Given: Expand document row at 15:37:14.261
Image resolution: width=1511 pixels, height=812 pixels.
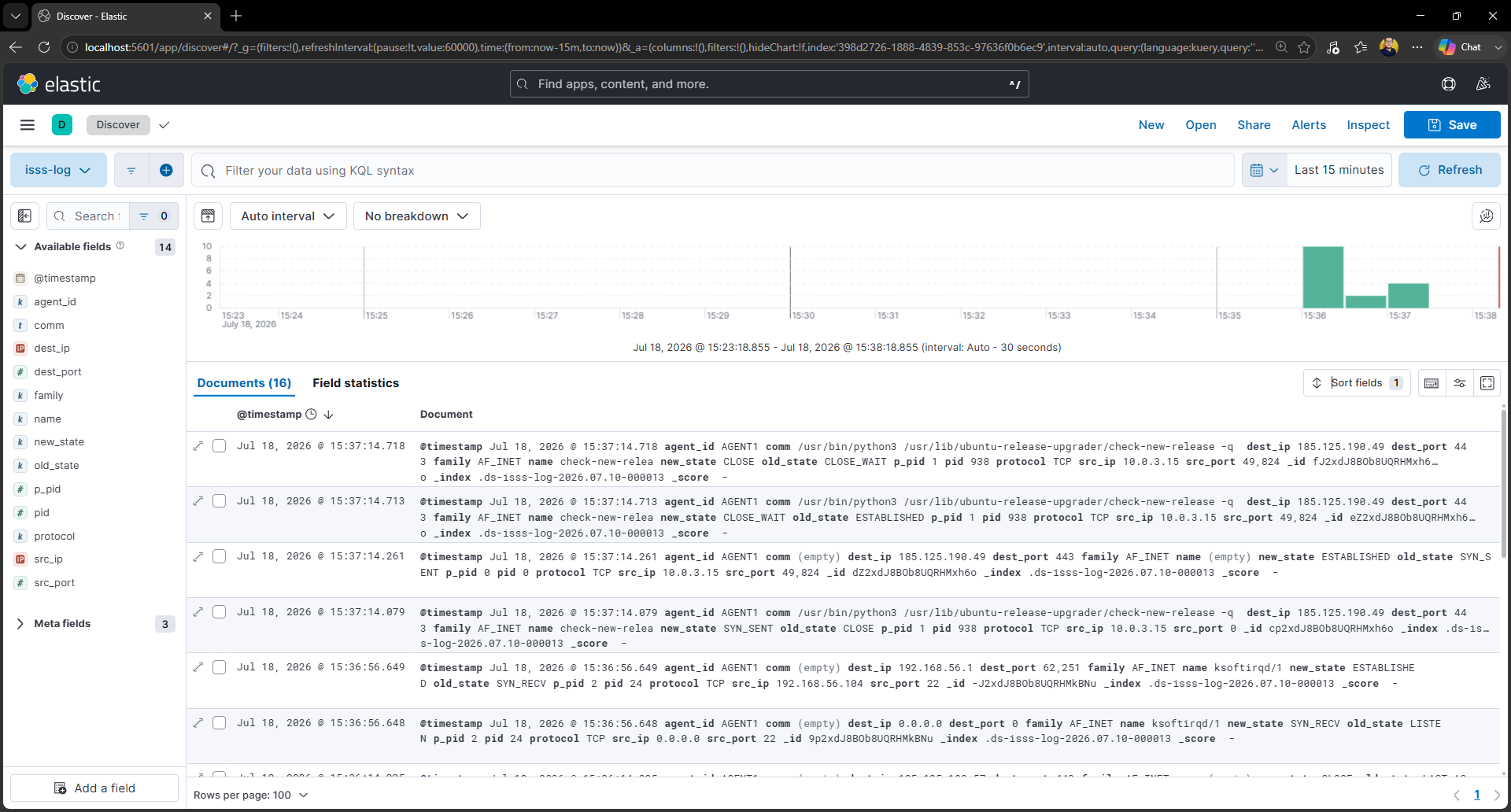Looking at the screenshot, I should 198,556.
